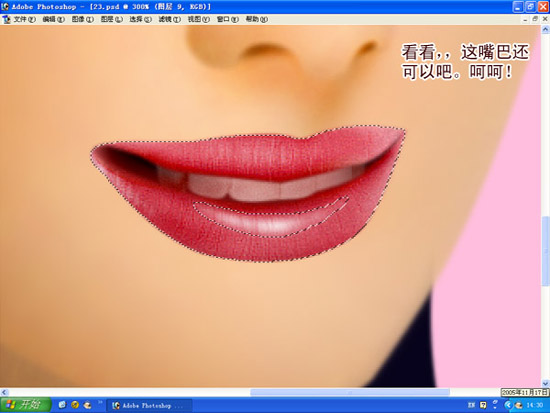Click the round yellow quick launch icon
The height and width of the screenshot is (413, 550).
[x=75, y=405]
